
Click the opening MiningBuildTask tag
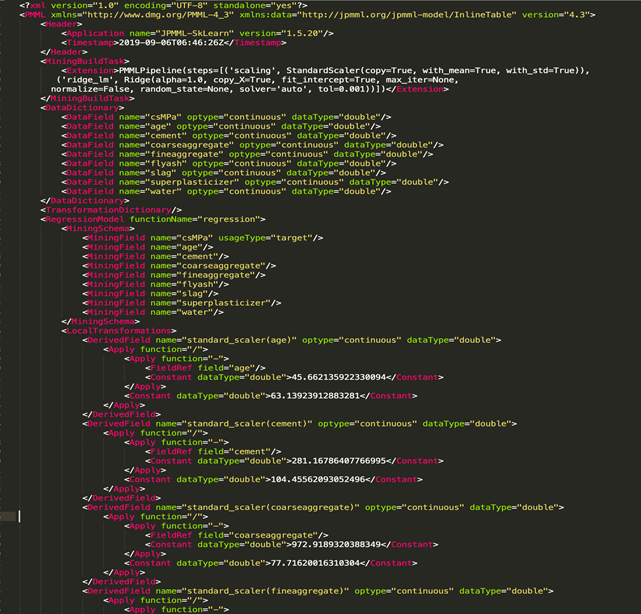pos(85,61)
